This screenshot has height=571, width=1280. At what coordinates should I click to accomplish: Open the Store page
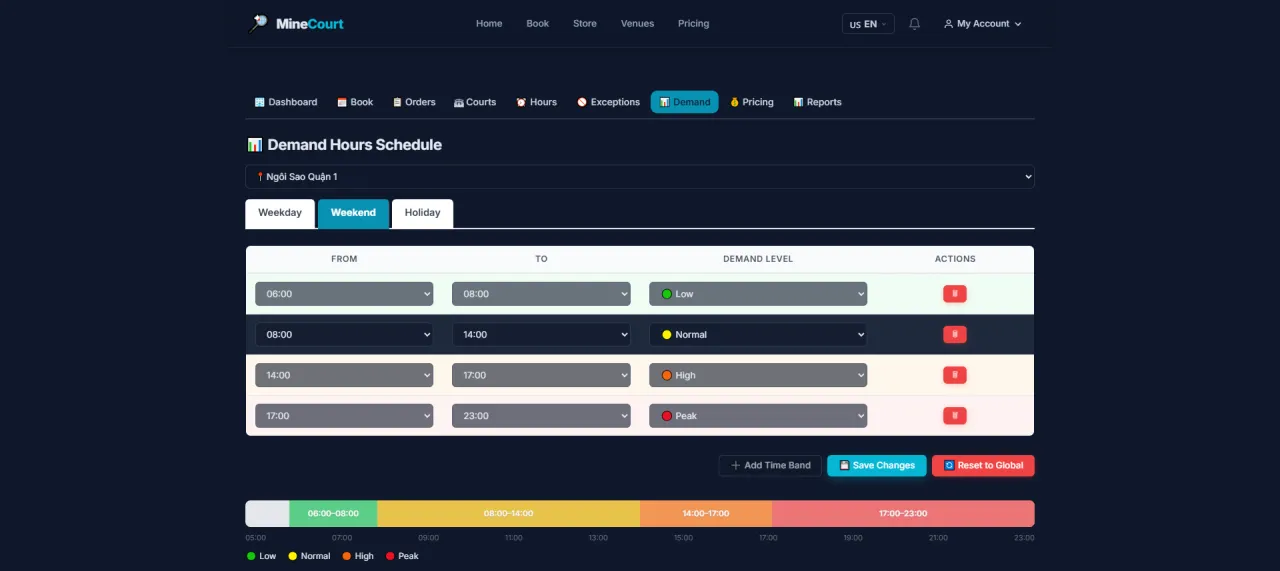585,24
